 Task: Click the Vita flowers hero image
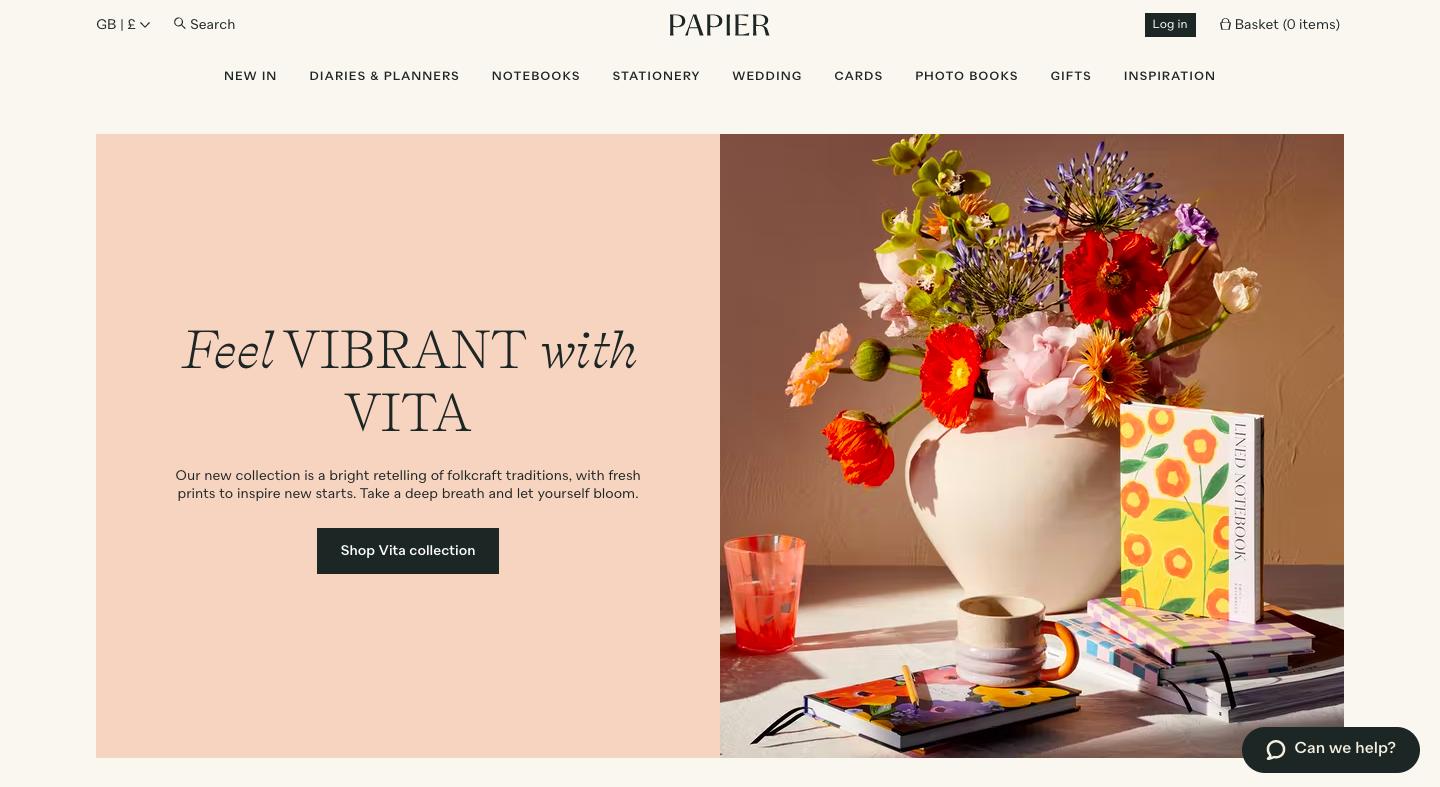click(1032, 446)
